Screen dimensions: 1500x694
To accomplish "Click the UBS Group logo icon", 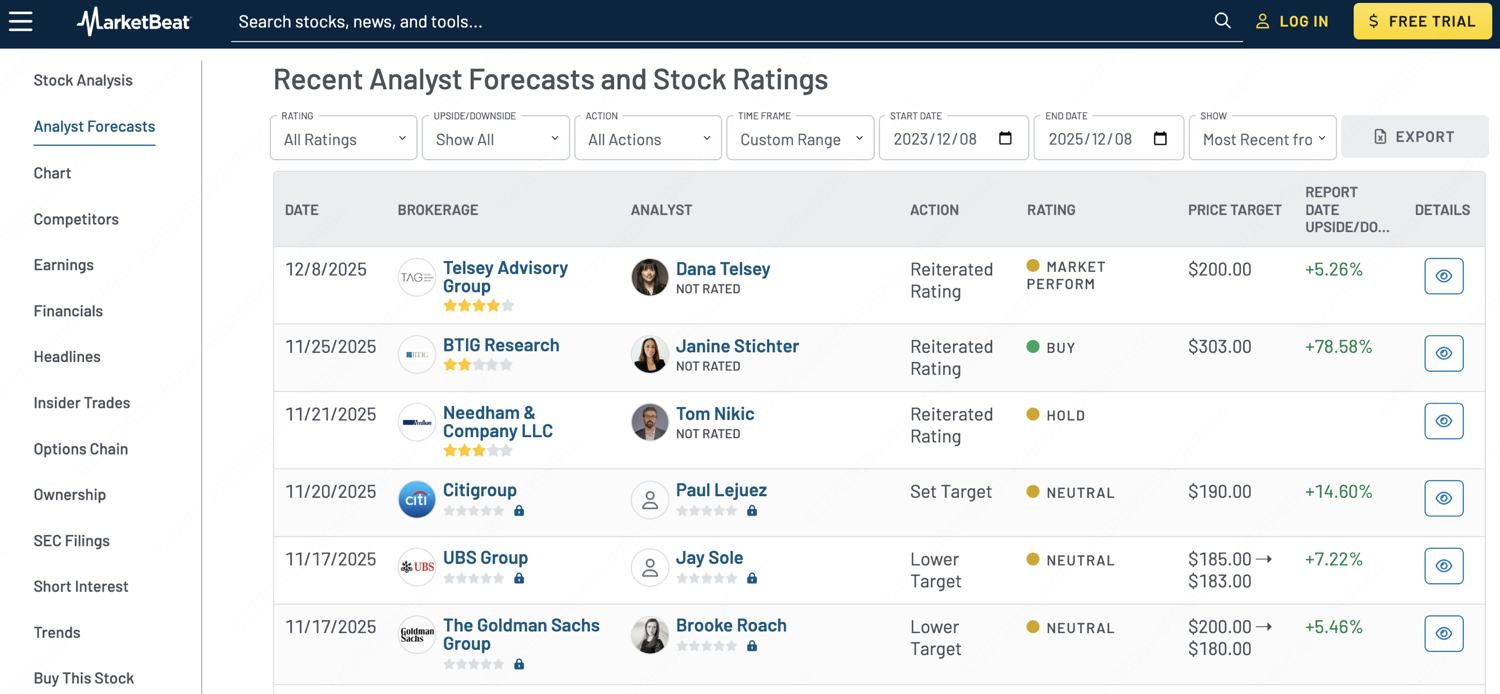I will (417, 567).
